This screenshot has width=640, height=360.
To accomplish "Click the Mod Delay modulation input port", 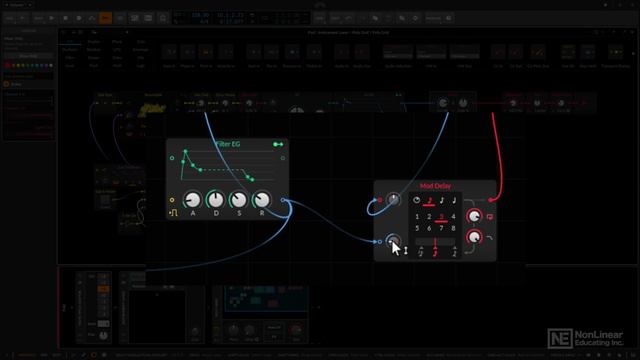I will (x=379, y=242).
